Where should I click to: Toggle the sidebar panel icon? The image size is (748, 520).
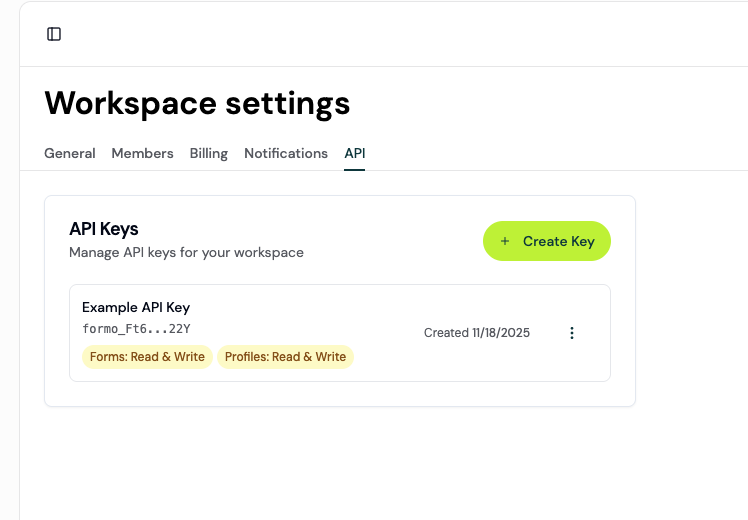[x=54, y=34]
